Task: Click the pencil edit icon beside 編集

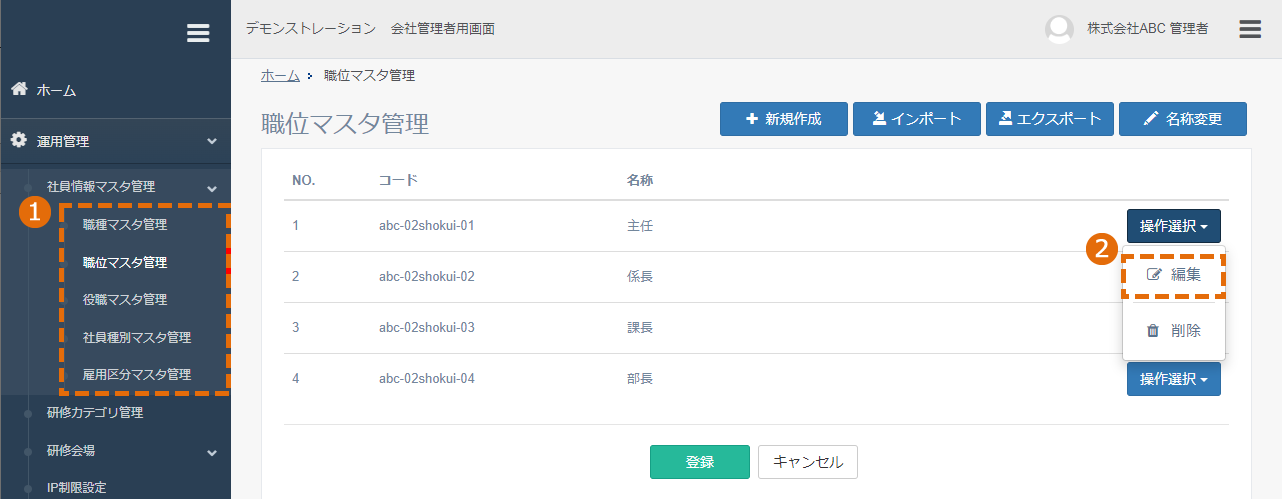Action: click(x=1154, y=275)
